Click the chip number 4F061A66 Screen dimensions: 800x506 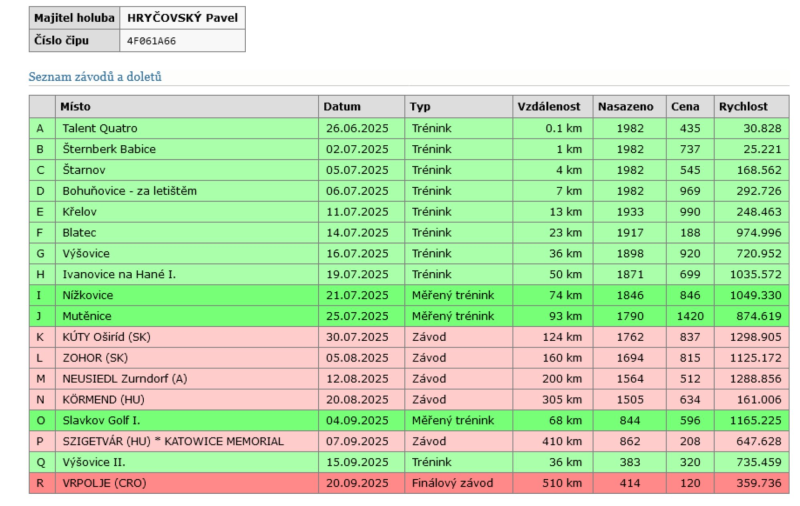tap(152, 41)
